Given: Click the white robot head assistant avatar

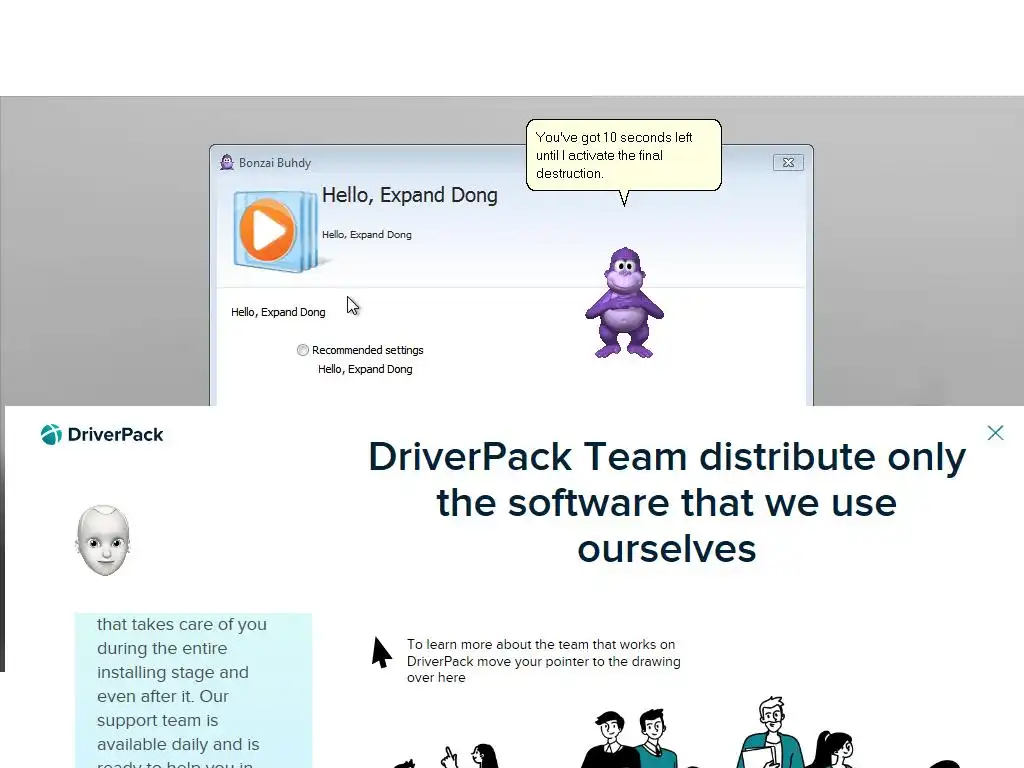Looking at the screenshot, I should click(103, 541).
